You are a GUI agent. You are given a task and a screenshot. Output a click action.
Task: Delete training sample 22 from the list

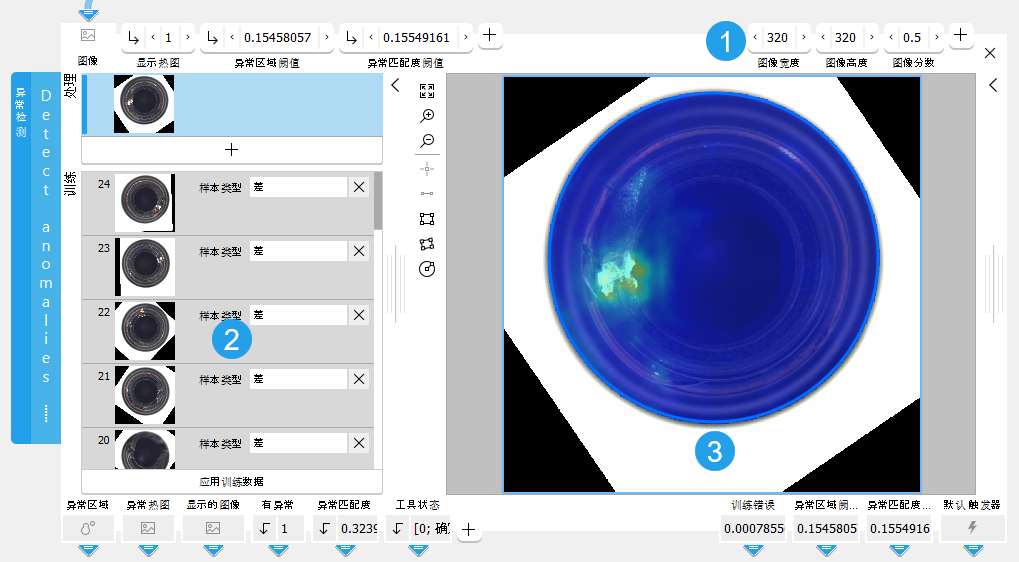point(359,315)
